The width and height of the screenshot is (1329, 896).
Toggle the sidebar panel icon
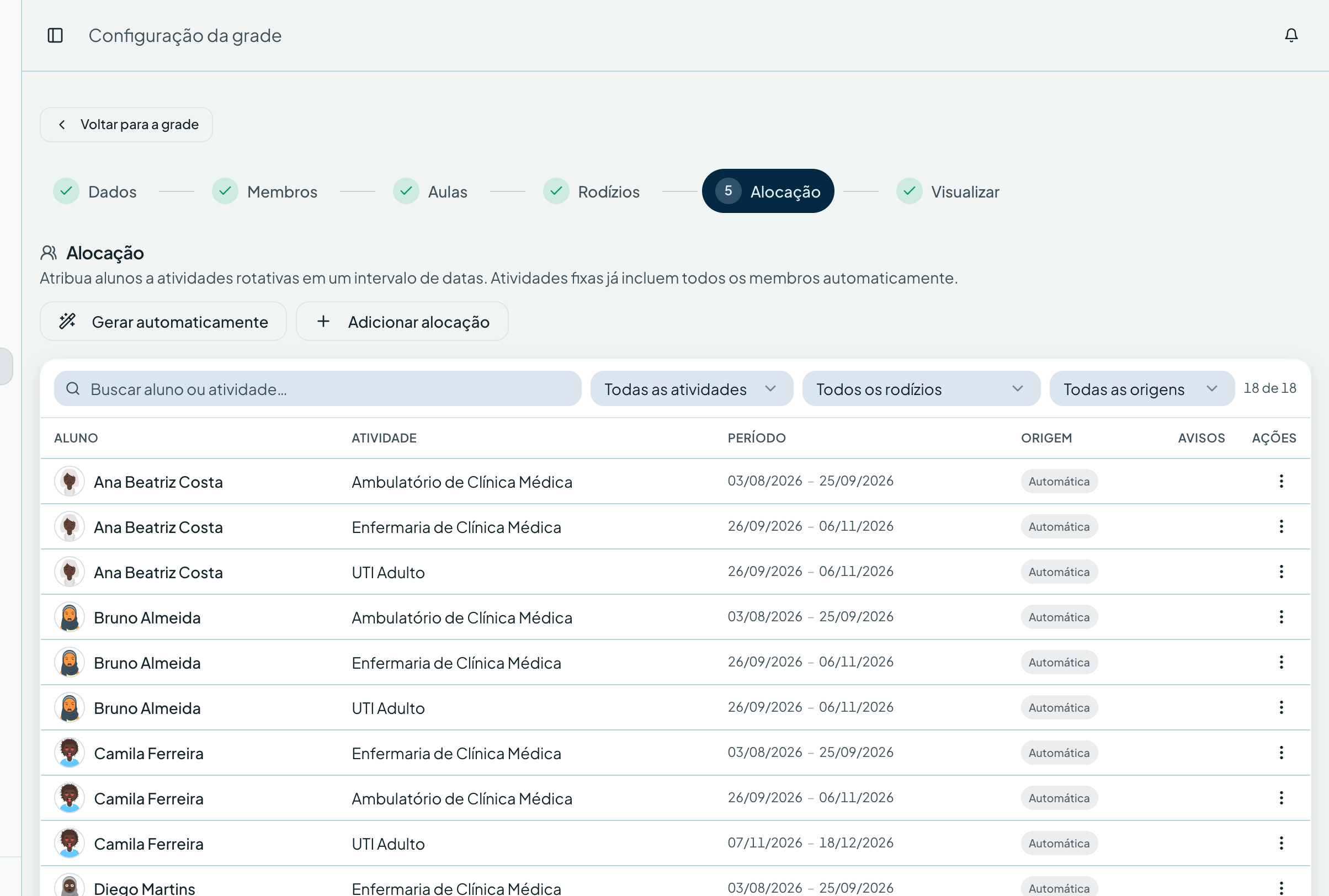pyautogui.click(x=55, y=35)
